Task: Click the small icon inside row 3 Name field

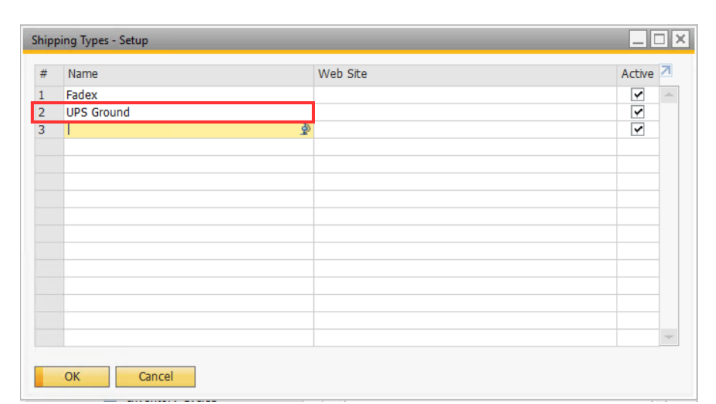Action: coord(305,130)
